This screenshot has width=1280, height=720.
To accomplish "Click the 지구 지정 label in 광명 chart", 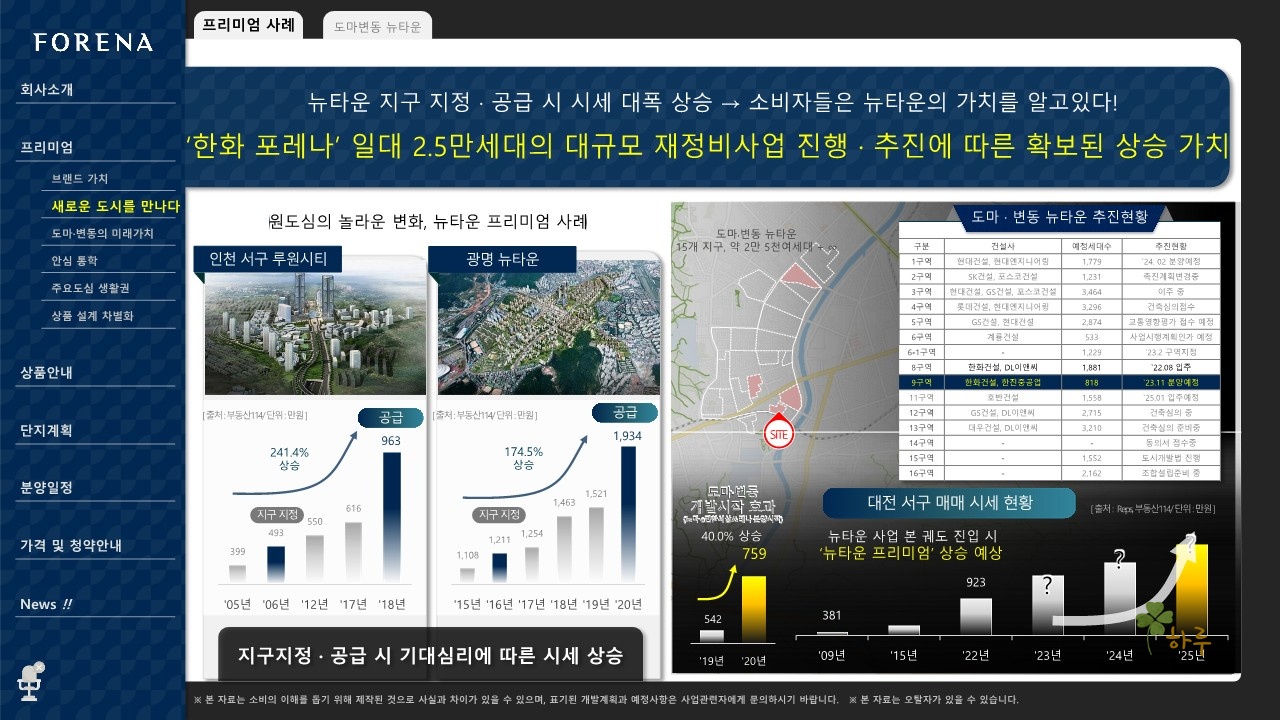I will [x=498, y=515].
